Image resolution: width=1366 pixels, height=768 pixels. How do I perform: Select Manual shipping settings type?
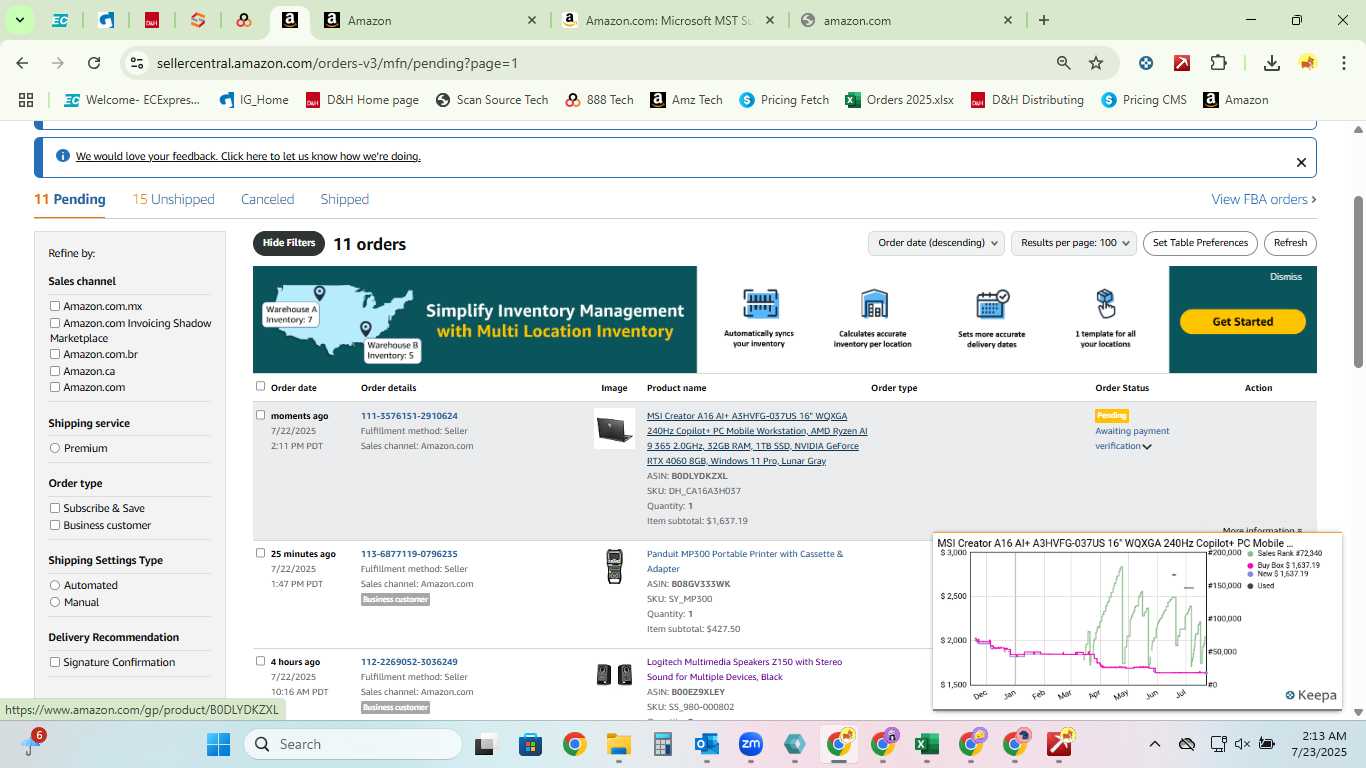click(55, 602)
